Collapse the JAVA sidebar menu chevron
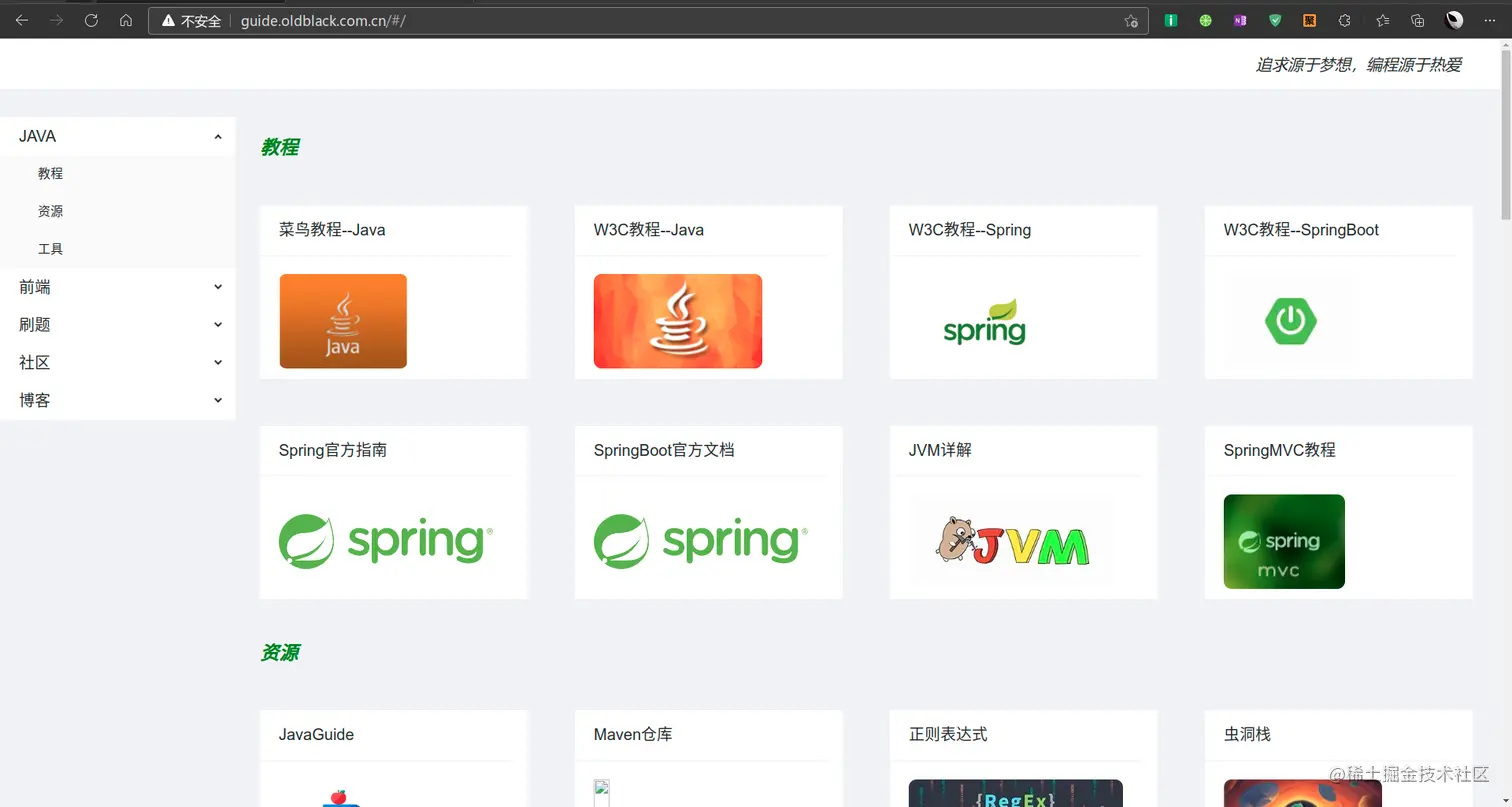Viewport: 1512px width, 807px height. [x=218, y=137]
